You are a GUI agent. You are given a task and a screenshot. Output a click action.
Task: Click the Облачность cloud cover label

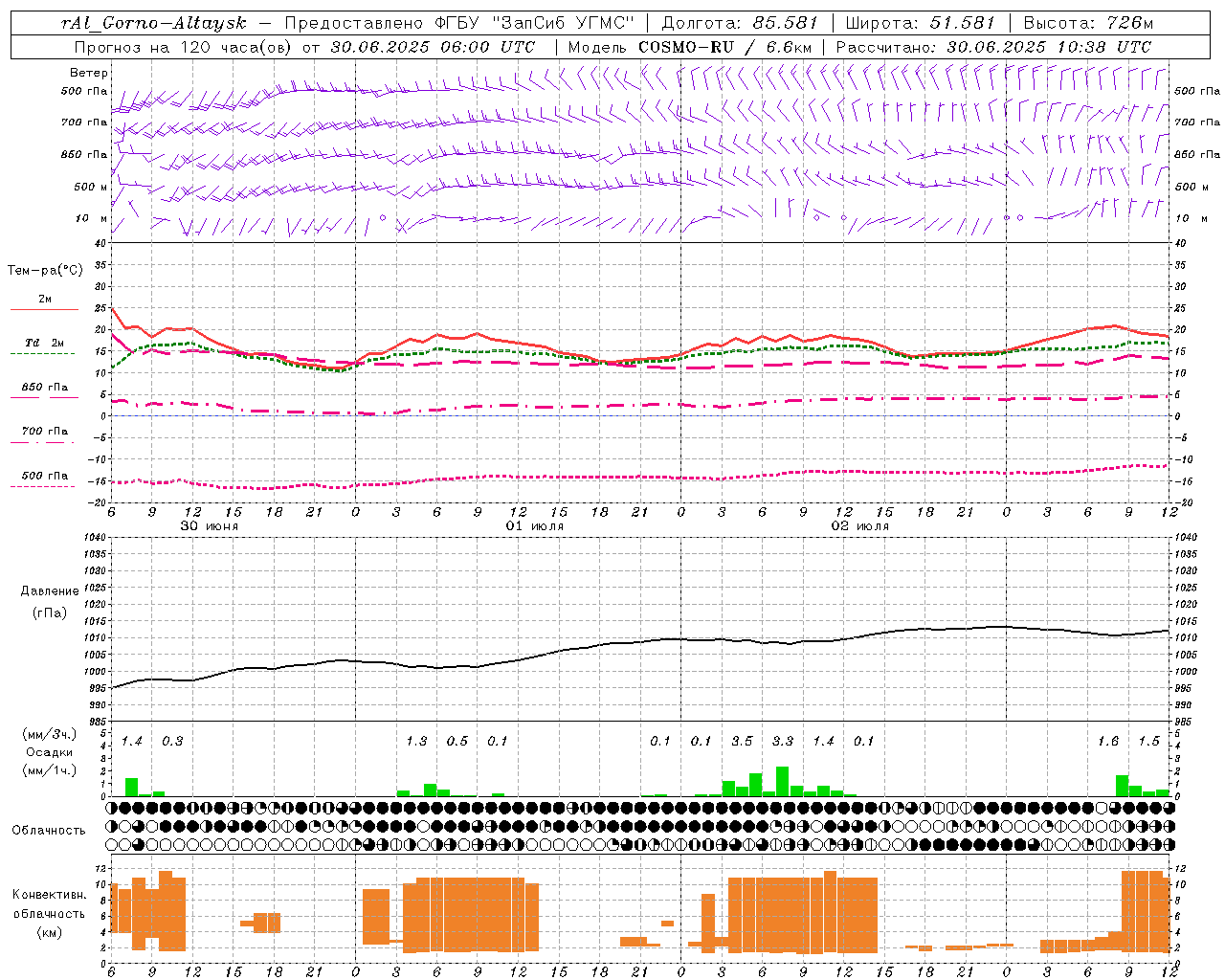coord(49,831)
